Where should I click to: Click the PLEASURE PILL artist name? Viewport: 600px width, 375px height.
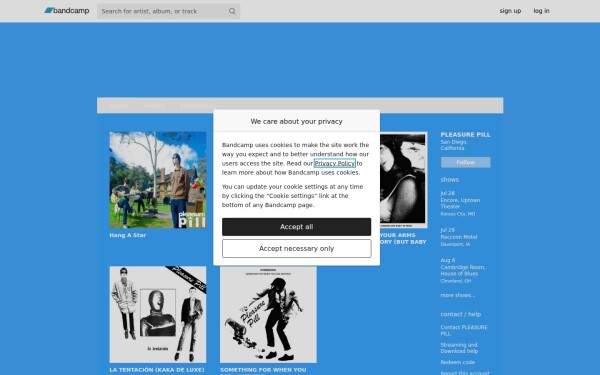(465, 135)
